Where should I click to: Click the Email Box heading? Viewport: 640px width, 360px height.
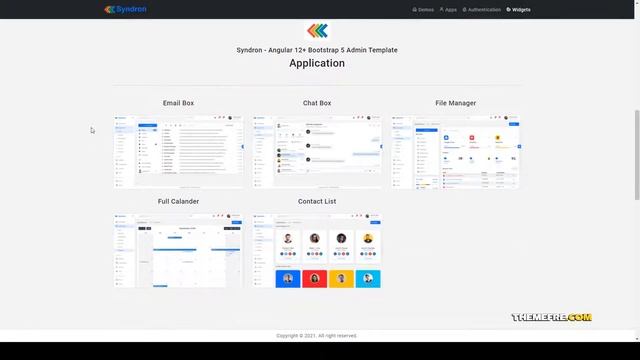(178, 103)
